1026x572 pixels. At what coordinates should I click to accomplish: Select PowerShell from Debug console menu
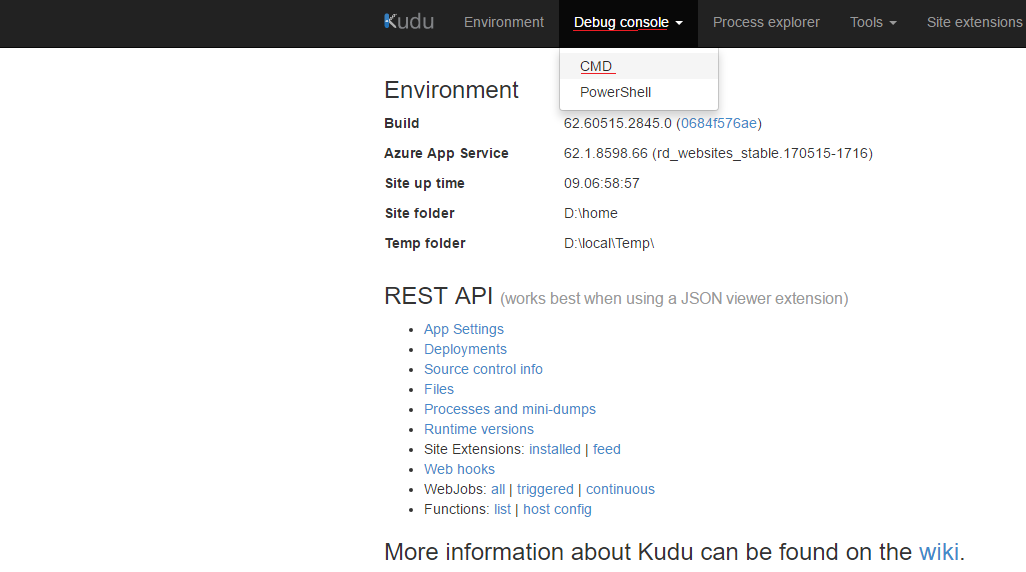639,92
